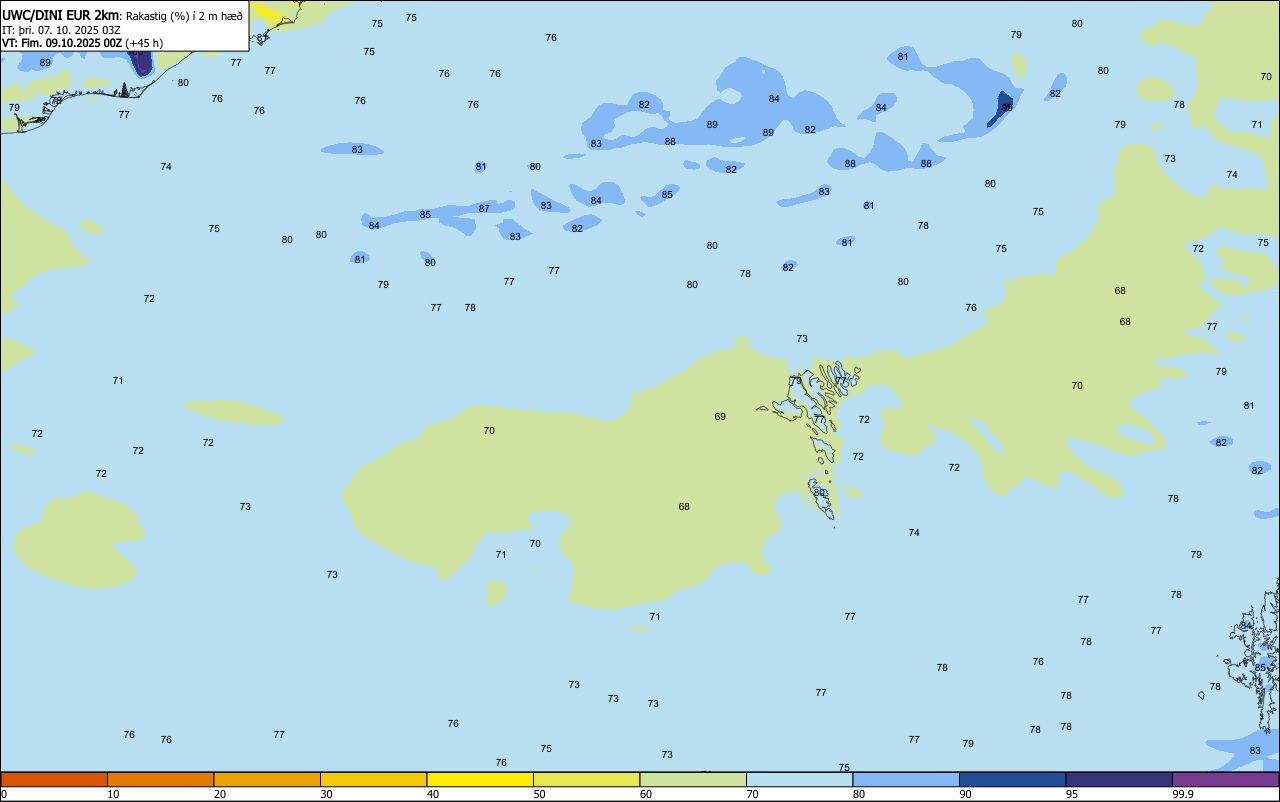Click the 'IT: þri. 07. 10. 2025 03Z' line
Image resolution: width=1280 pixels, height=802 pixels.
point(62,30)
